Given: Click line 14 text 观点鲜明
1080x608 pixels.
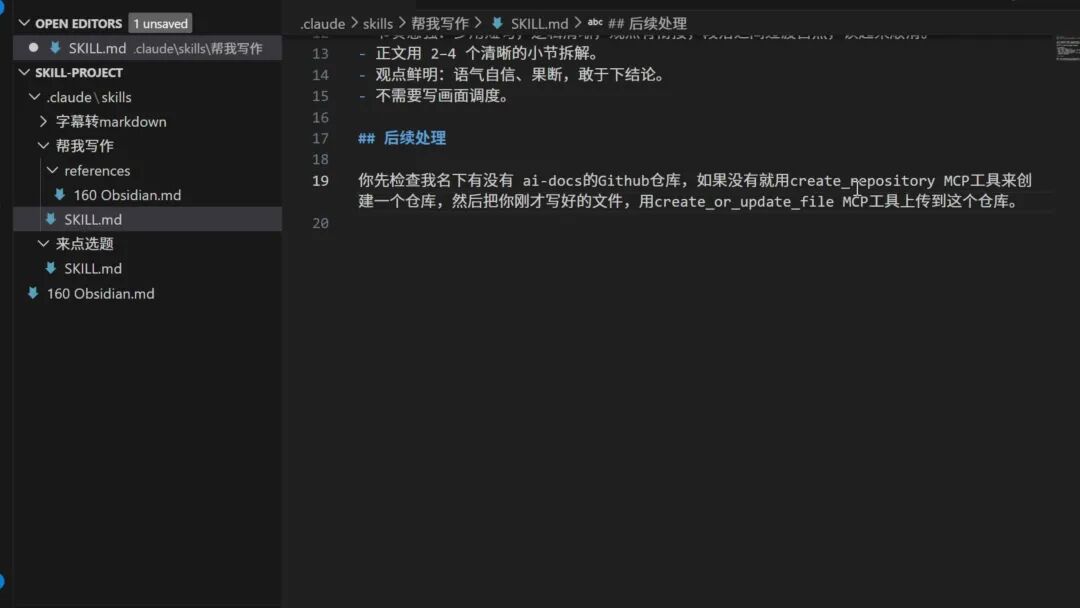Looking at the screenshot, I should [x=405, y=74].
